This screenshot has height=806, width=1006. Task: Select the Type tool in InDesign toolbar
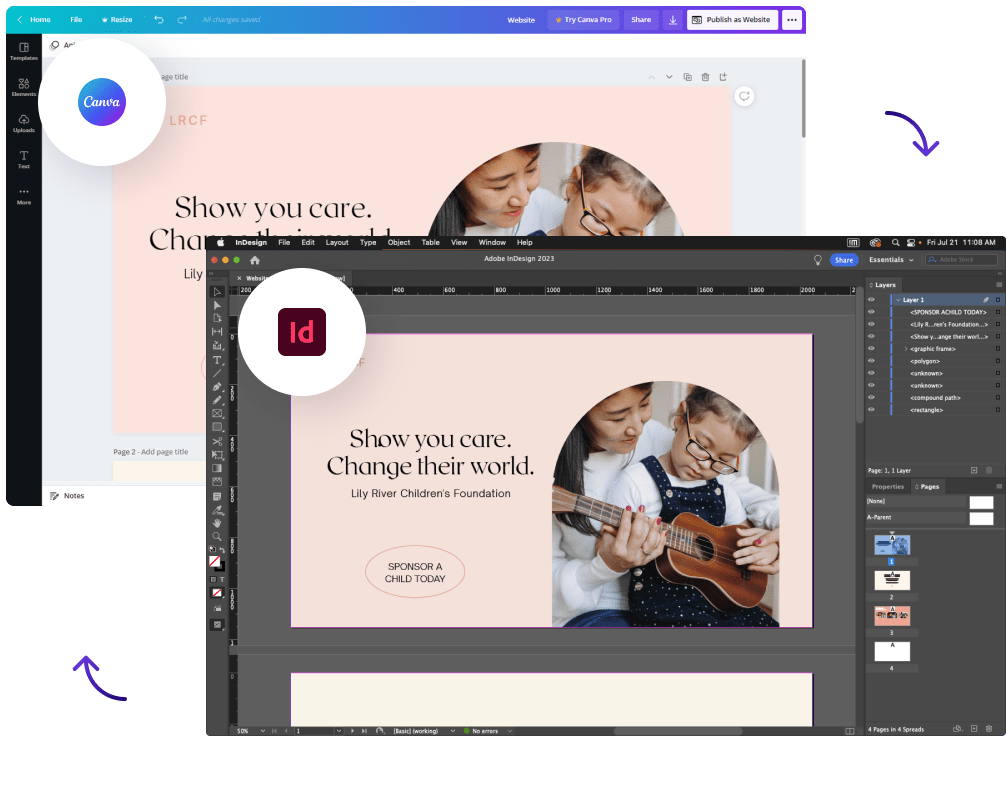[217, 360]
